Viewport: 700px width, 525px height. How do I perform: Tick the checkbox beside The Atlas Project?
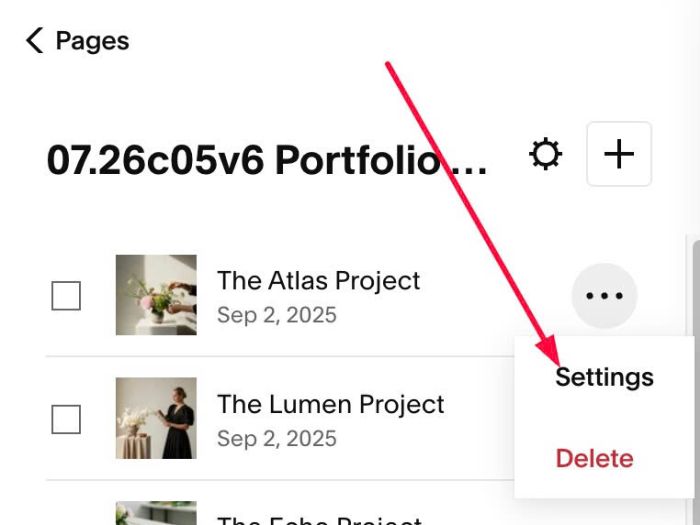[66, 296]
